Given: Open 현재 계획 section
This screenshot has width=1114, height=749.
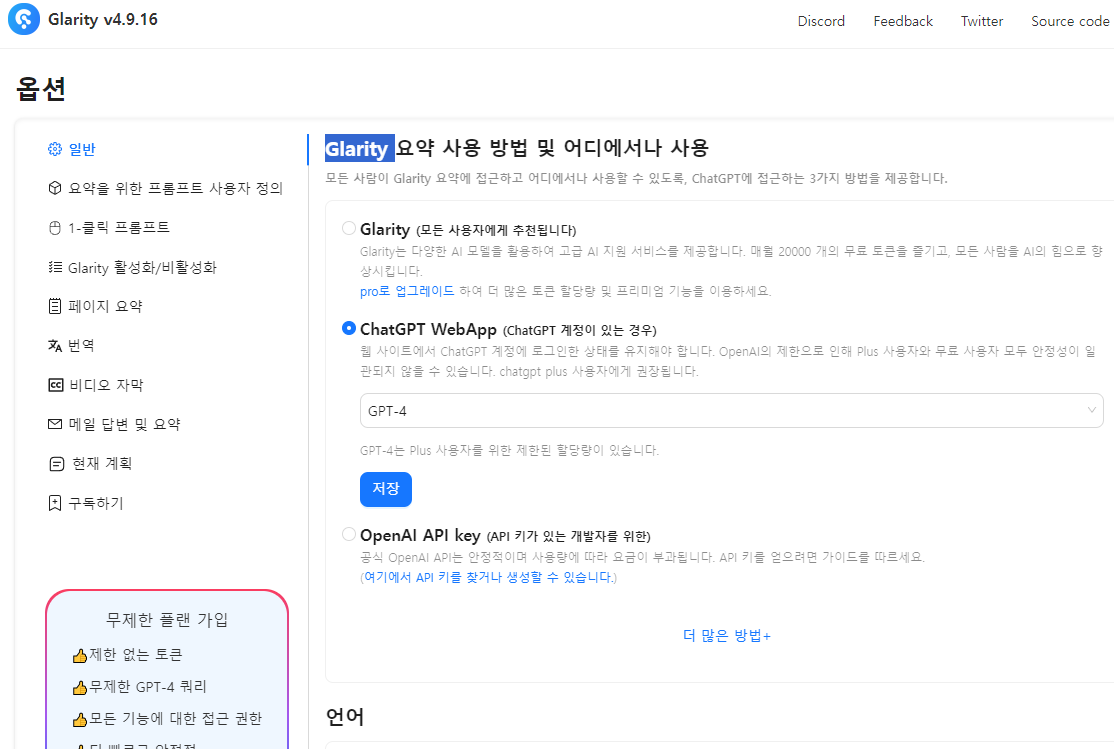Looking at the screenshot, I should (102, 464).
